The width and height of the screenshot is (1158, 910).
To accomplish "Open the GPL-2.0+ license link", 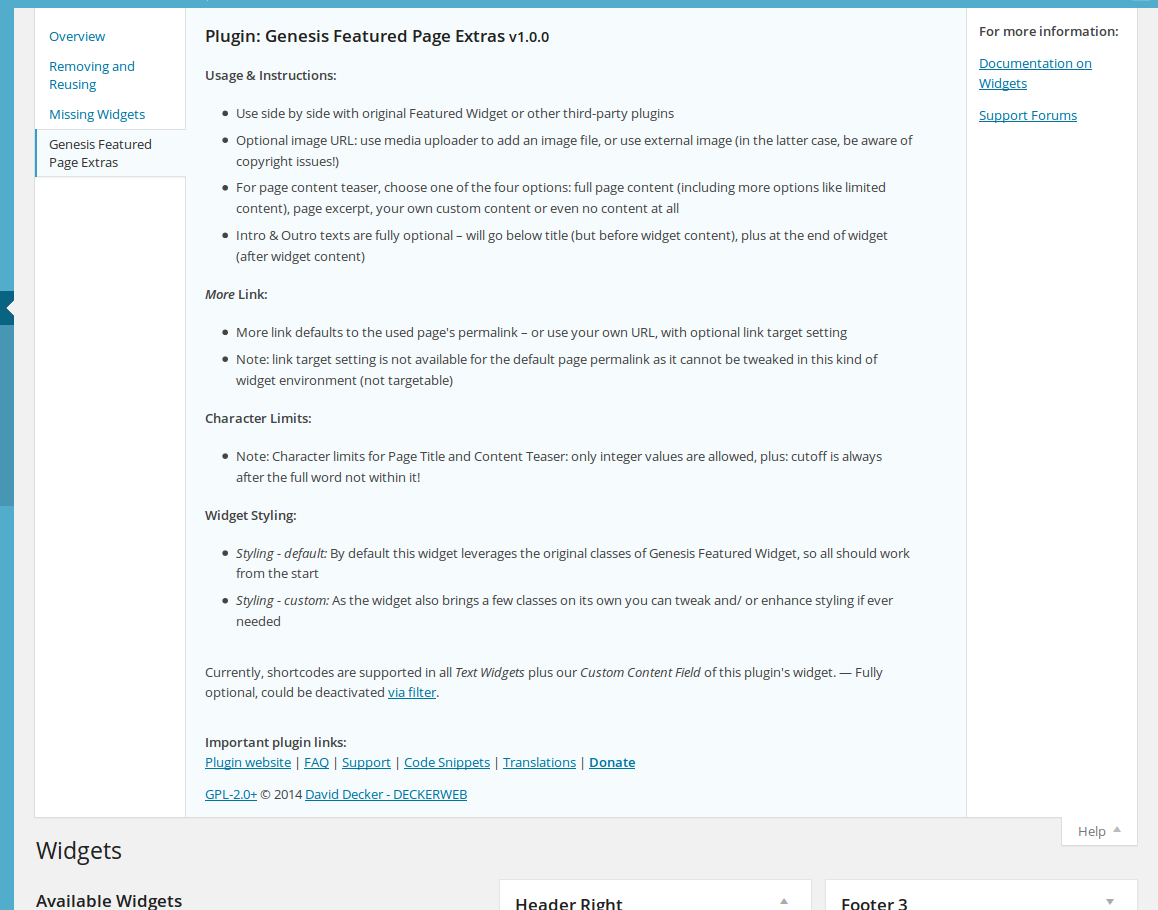I will tap(230, 794).
